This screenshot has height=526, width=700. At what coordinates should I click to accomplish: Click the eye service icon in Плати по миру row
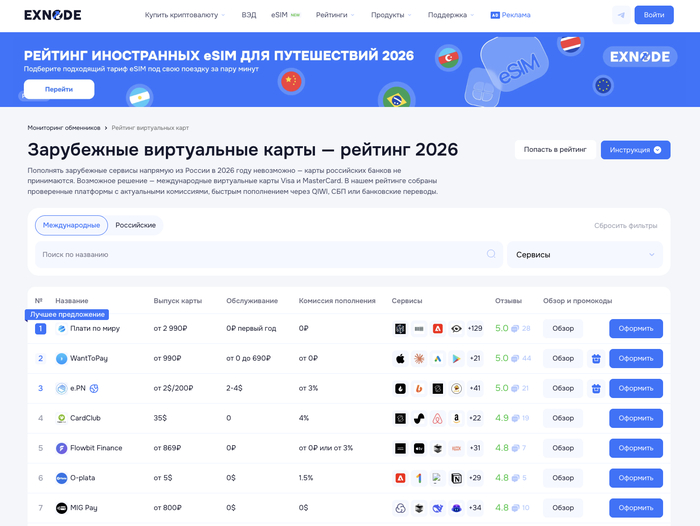click(456, 329)
